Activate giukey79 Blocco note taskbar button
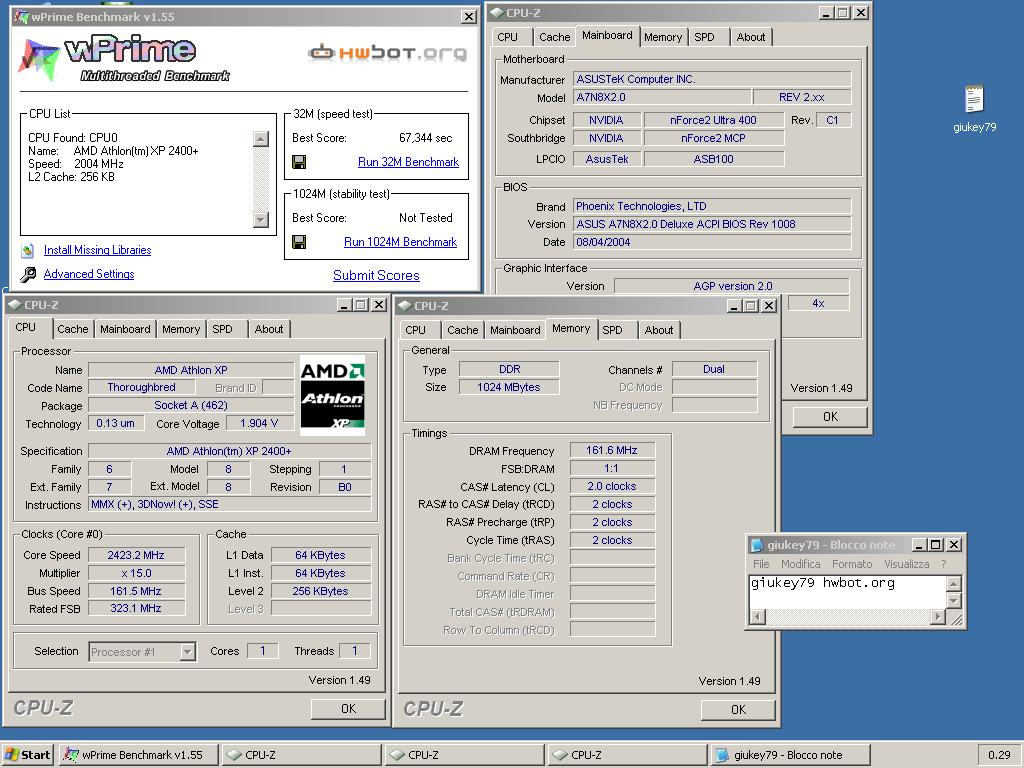The height and width of the screenshot is (768, 1024). (790, 755)
